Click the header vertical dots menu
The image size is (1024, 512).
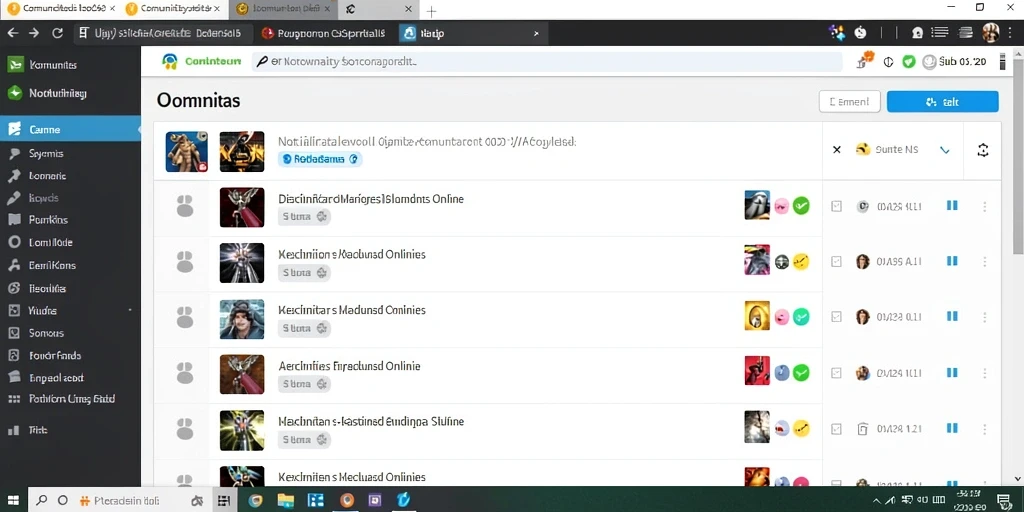coord(1002,62)
